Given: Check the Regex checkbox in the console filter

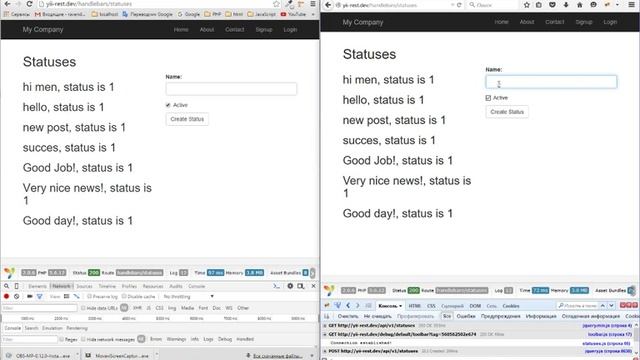Looking at the screenshot, I should 62,339.
